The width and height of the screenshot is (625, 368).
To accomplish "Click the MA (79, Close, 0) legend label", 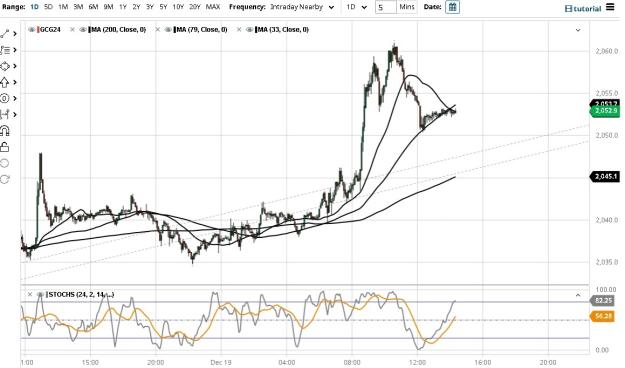I will [202, 30].
